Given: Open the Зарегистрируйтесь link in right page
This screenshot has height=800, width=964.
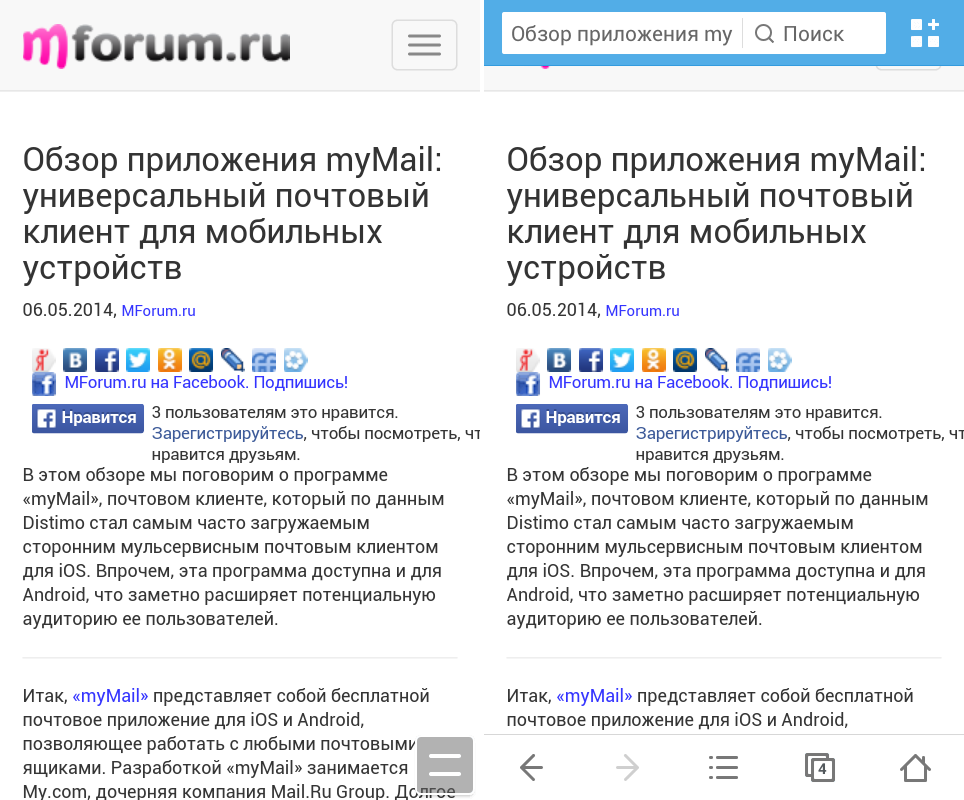Looking at the screenshot, I should point(711,433).
